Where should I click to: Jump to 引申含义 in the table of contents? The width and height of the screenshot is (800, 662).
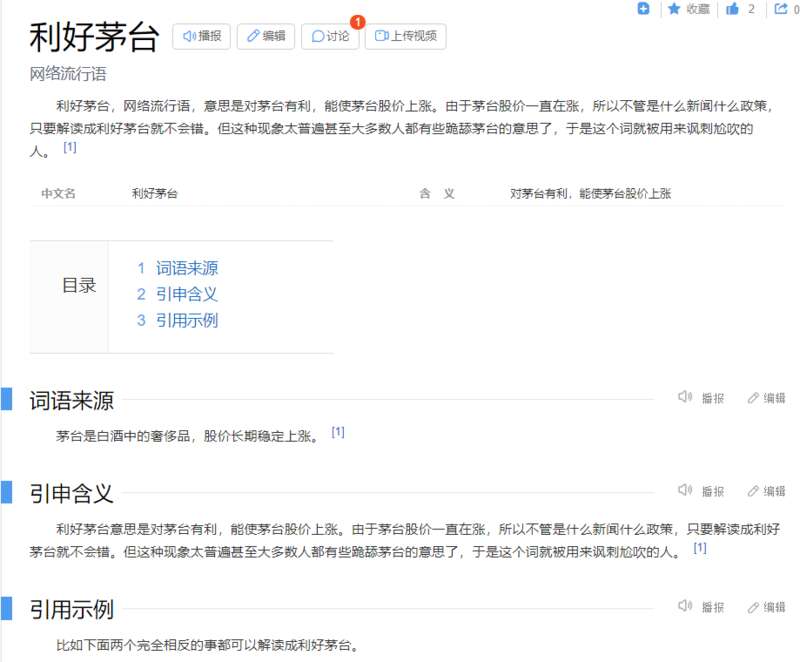(x=187, y=294)
